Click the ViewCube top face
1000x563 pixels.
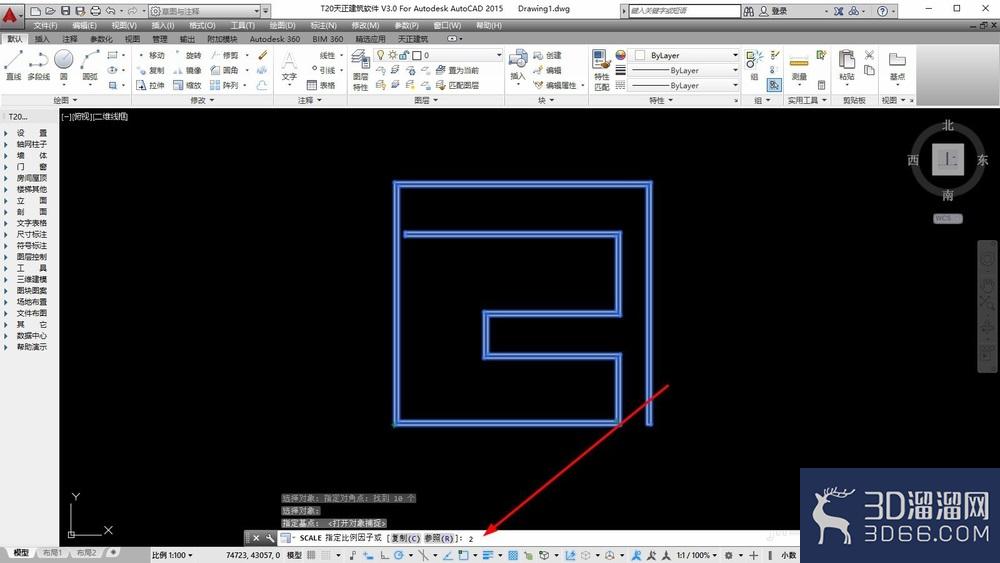948,159
